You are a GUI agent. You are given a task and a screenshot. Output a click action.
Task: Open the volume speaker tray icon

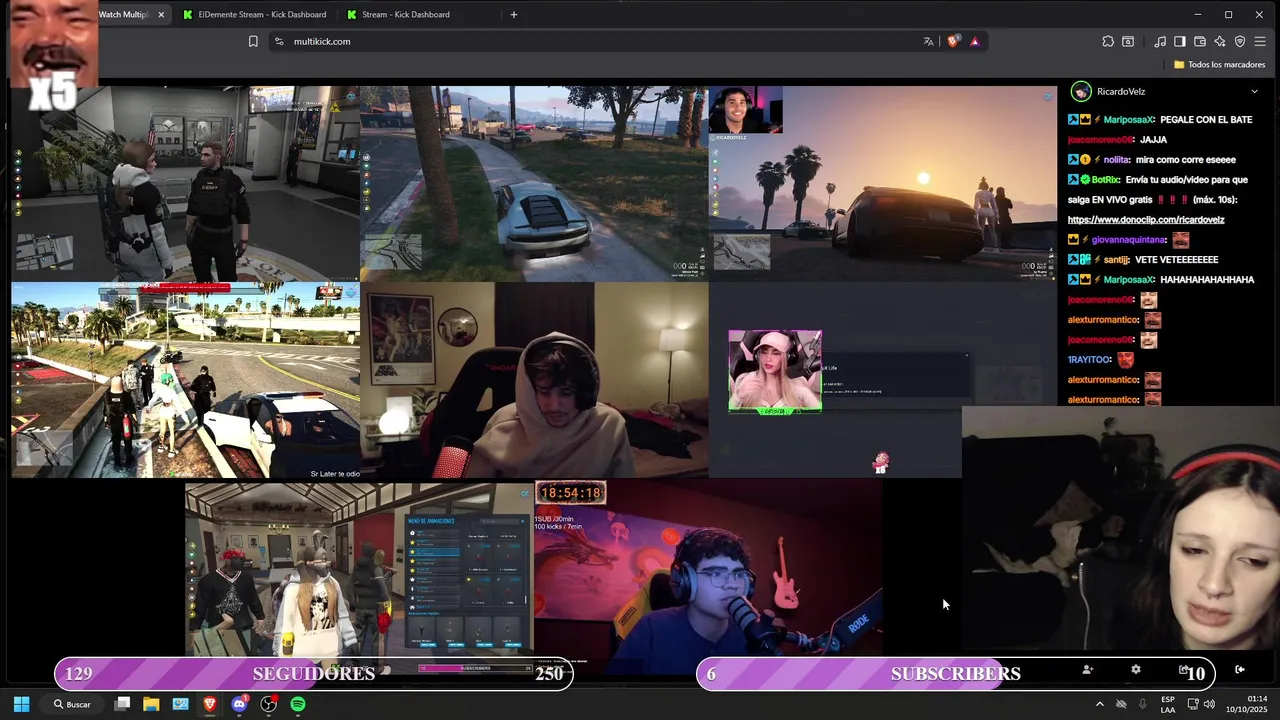(x=1209, y=704)
